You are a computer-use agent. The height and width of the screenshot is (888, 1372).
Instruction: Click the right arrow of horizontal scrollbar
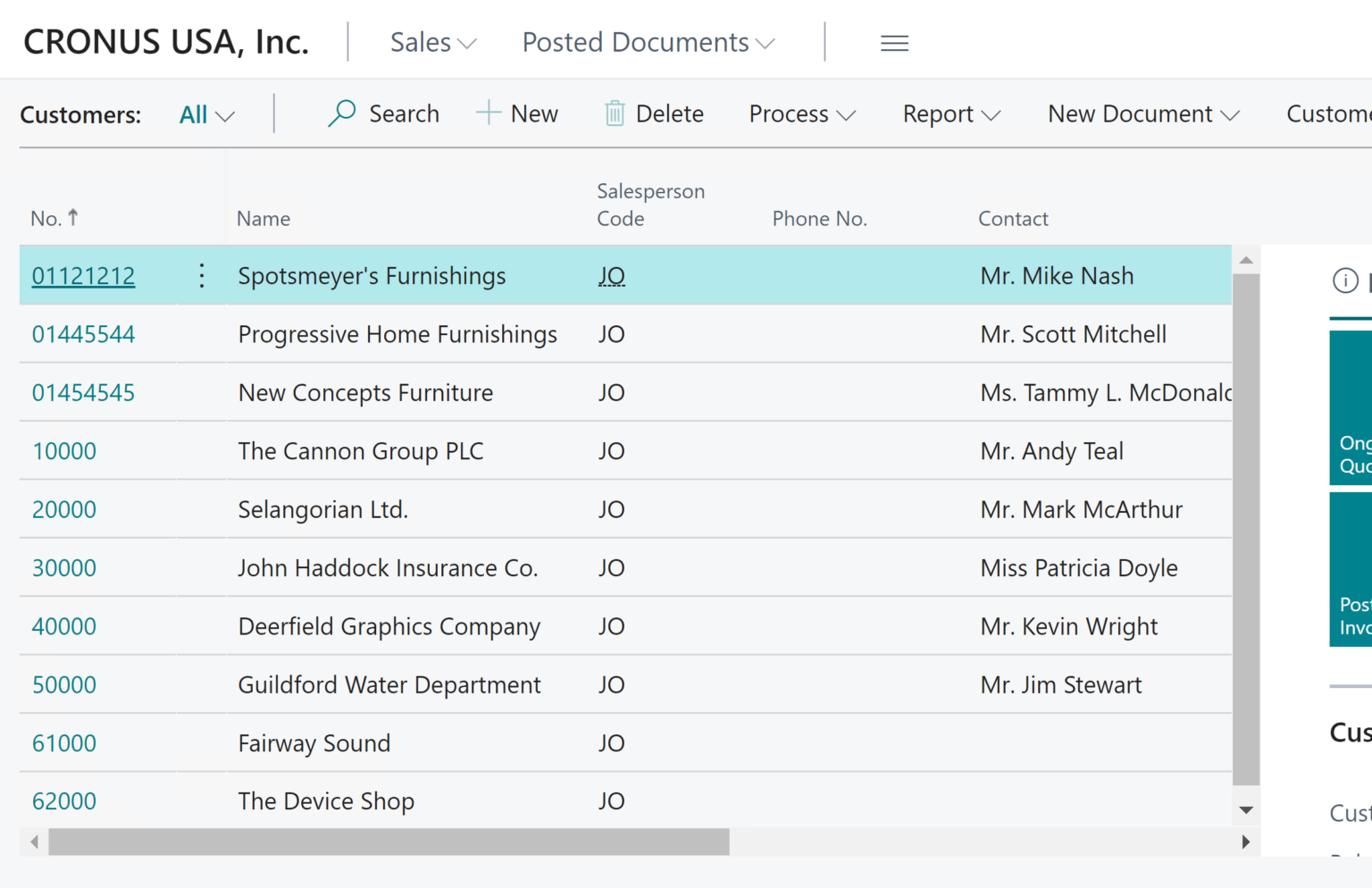coord(1245,842)
